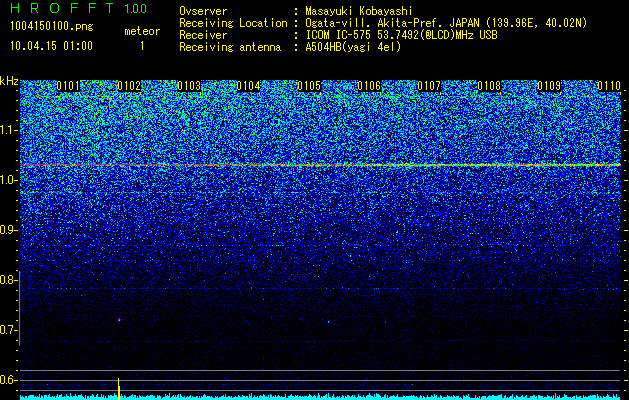Click the red-yellow carrier line near 1.03 kHz

pos(320,165)
